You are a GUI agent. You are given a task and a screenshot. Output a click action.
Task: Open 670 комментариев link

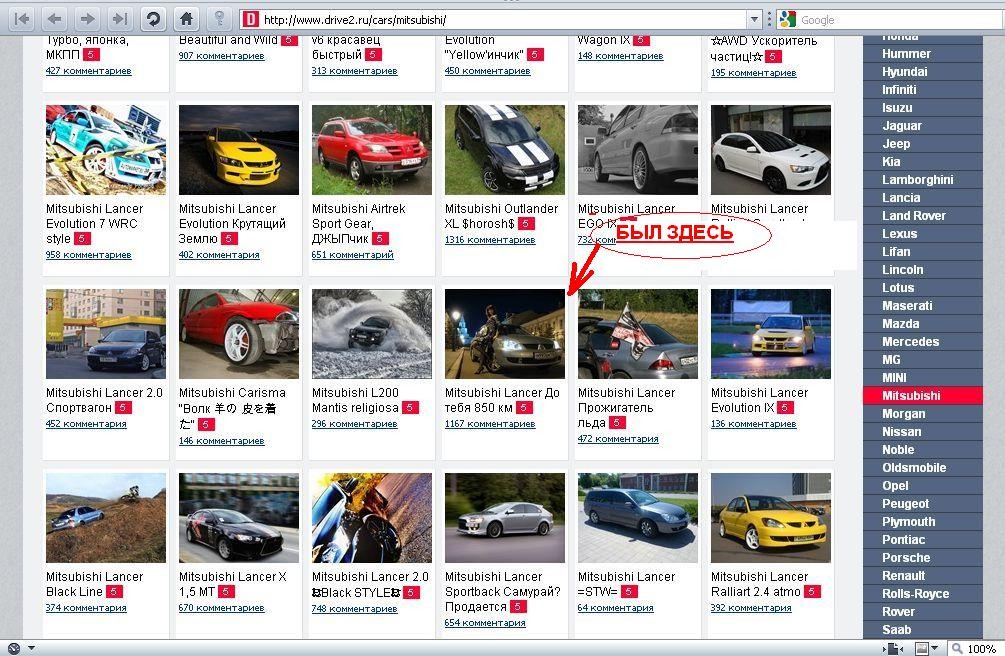221,608
